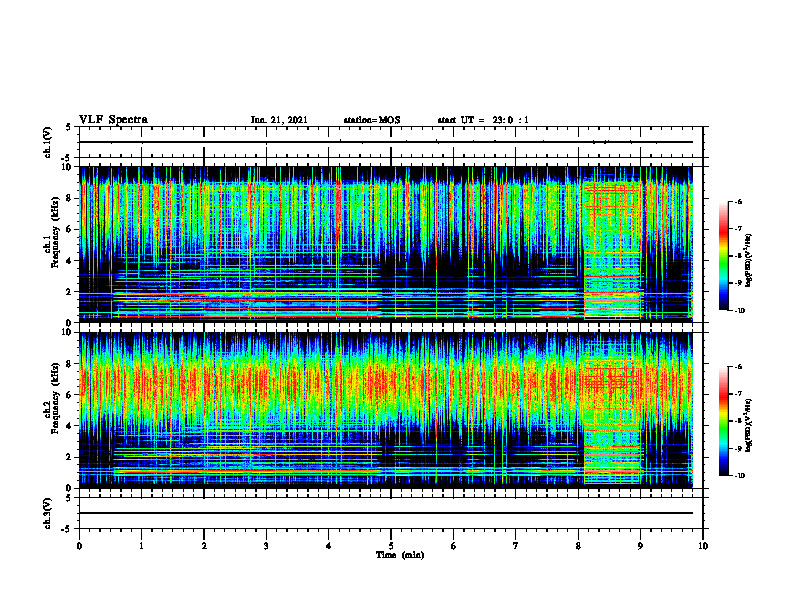792x612 pixels.
Task: Click the 4 kHz tick label on ch.1 axis
Action: click(69, 261)
